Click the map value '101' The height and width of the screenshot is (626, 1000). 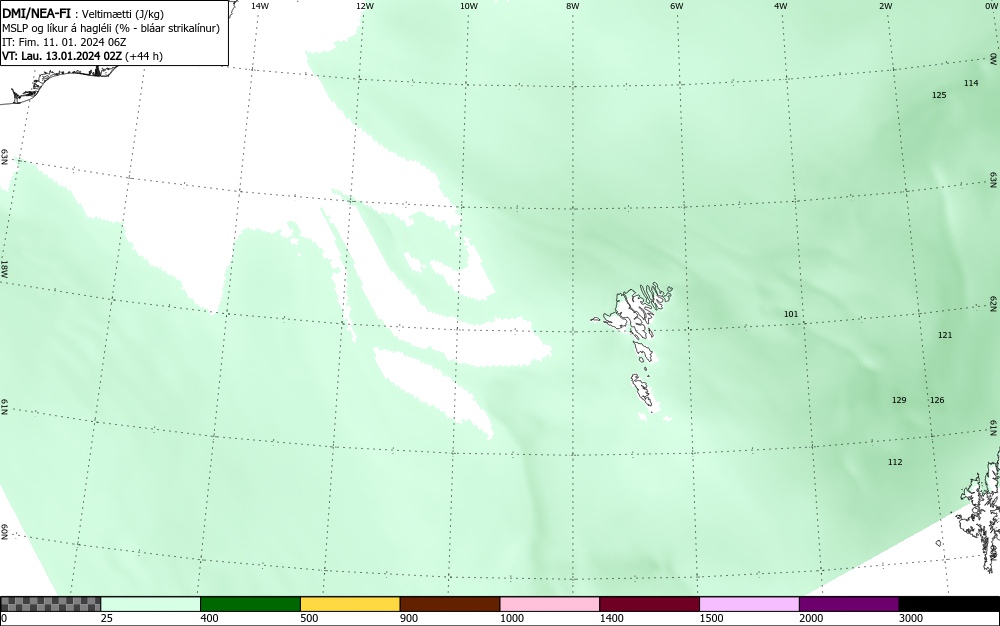tap(791, 314)
